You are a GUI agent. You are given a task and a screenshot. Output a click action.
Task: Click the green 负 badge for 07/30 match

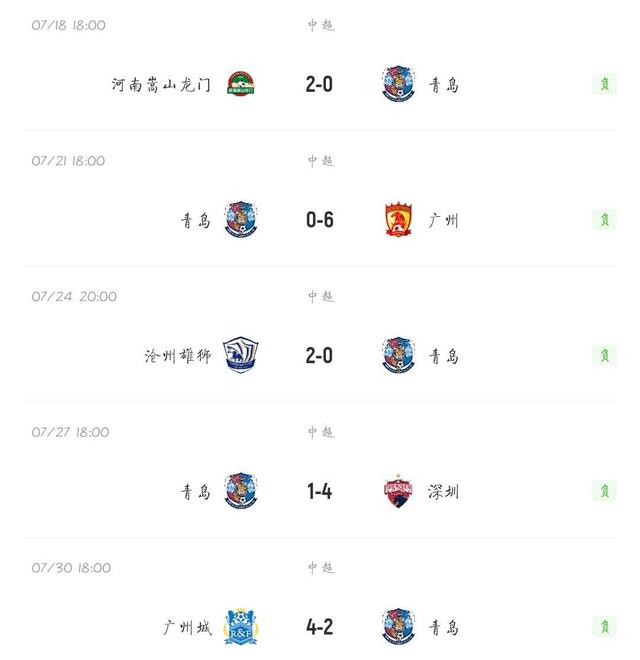(x=604, y=627)
